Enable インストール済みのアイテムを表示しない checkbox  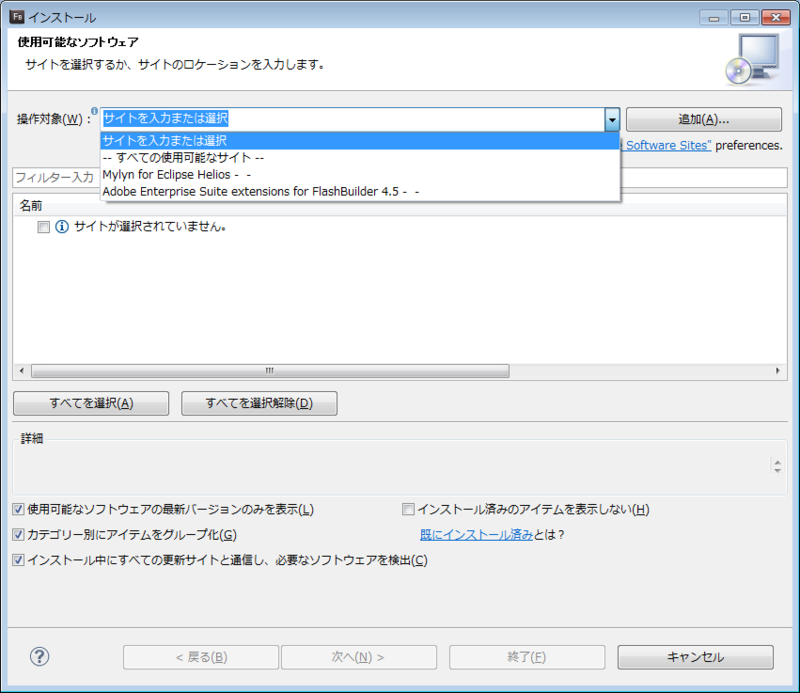[408, 509]
